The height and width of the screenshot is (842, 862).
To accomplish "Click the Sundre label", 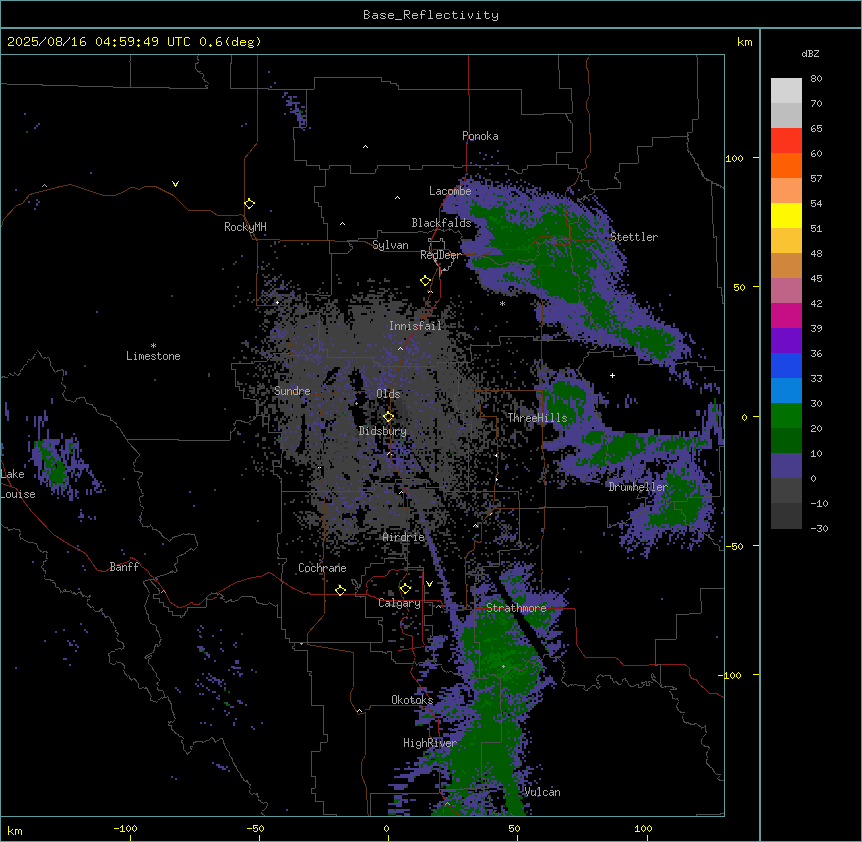I will (x=292, y=391).
